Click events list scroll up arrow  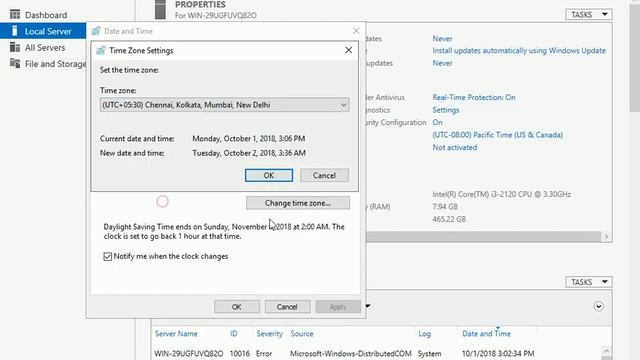(607, 351)
